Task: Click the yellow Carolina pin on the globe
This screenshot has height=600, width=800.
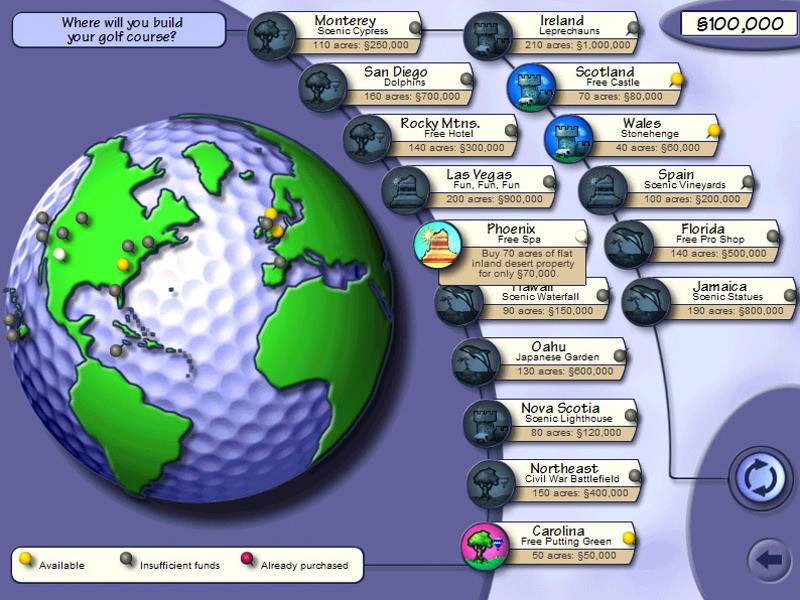Action: [x=122, y=264]
